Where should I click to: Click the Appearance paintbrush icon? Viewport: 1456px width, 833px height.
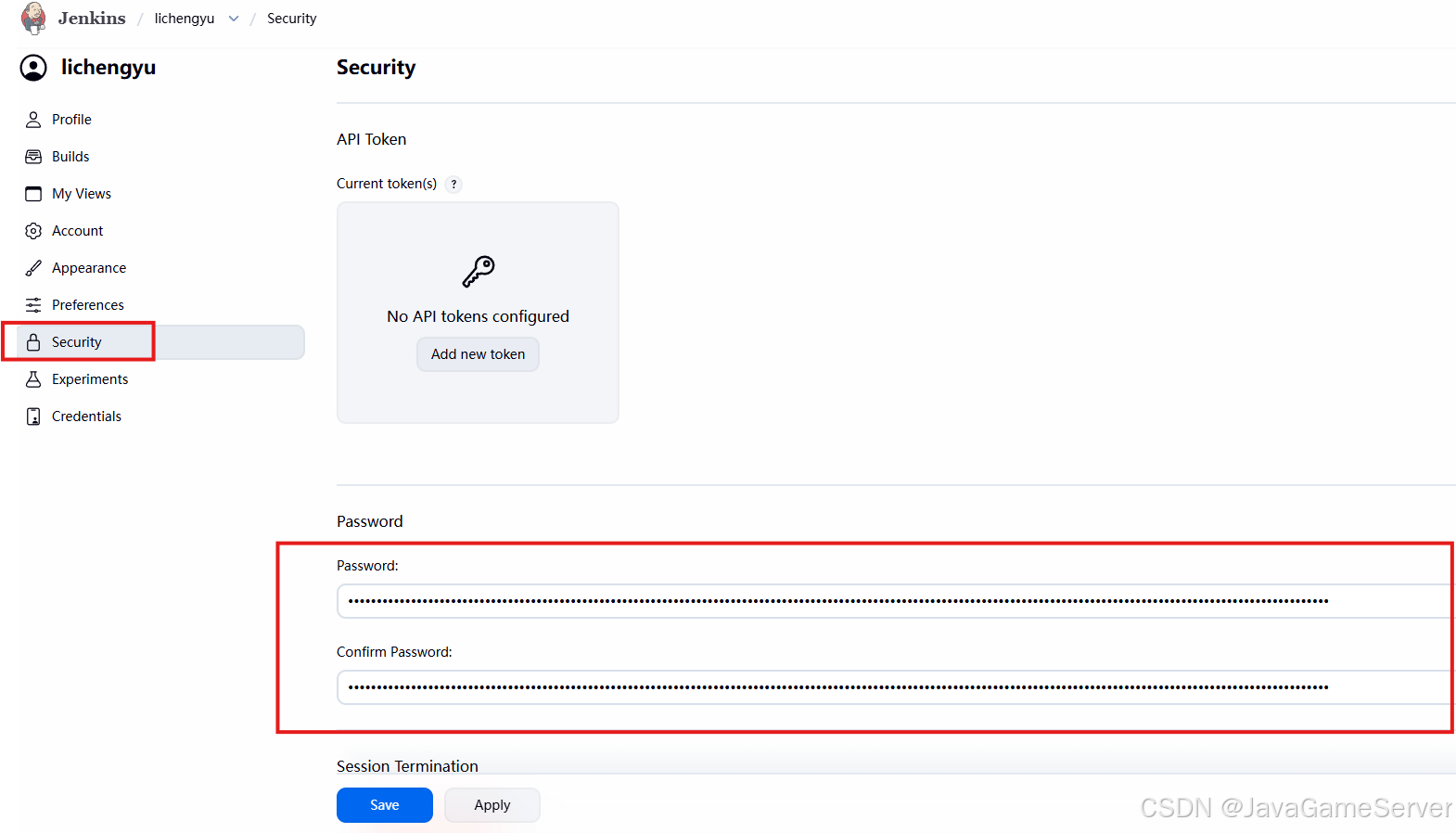33,268
